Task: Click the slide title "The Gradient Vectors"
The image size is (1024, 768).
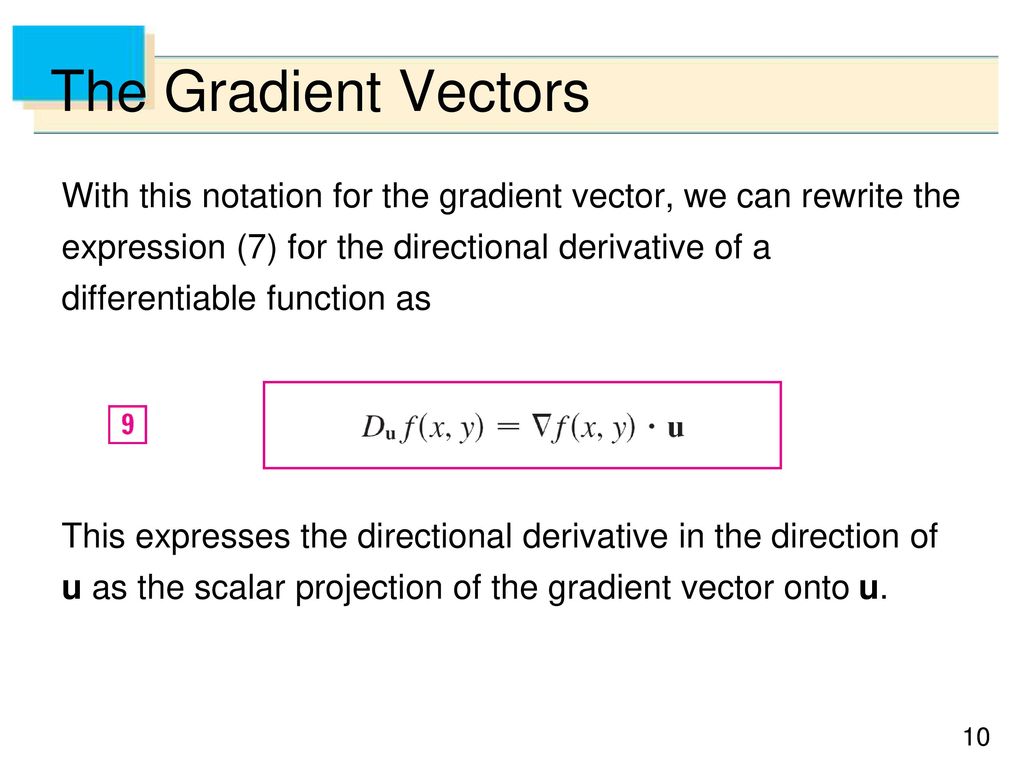Action: [320, 91]
